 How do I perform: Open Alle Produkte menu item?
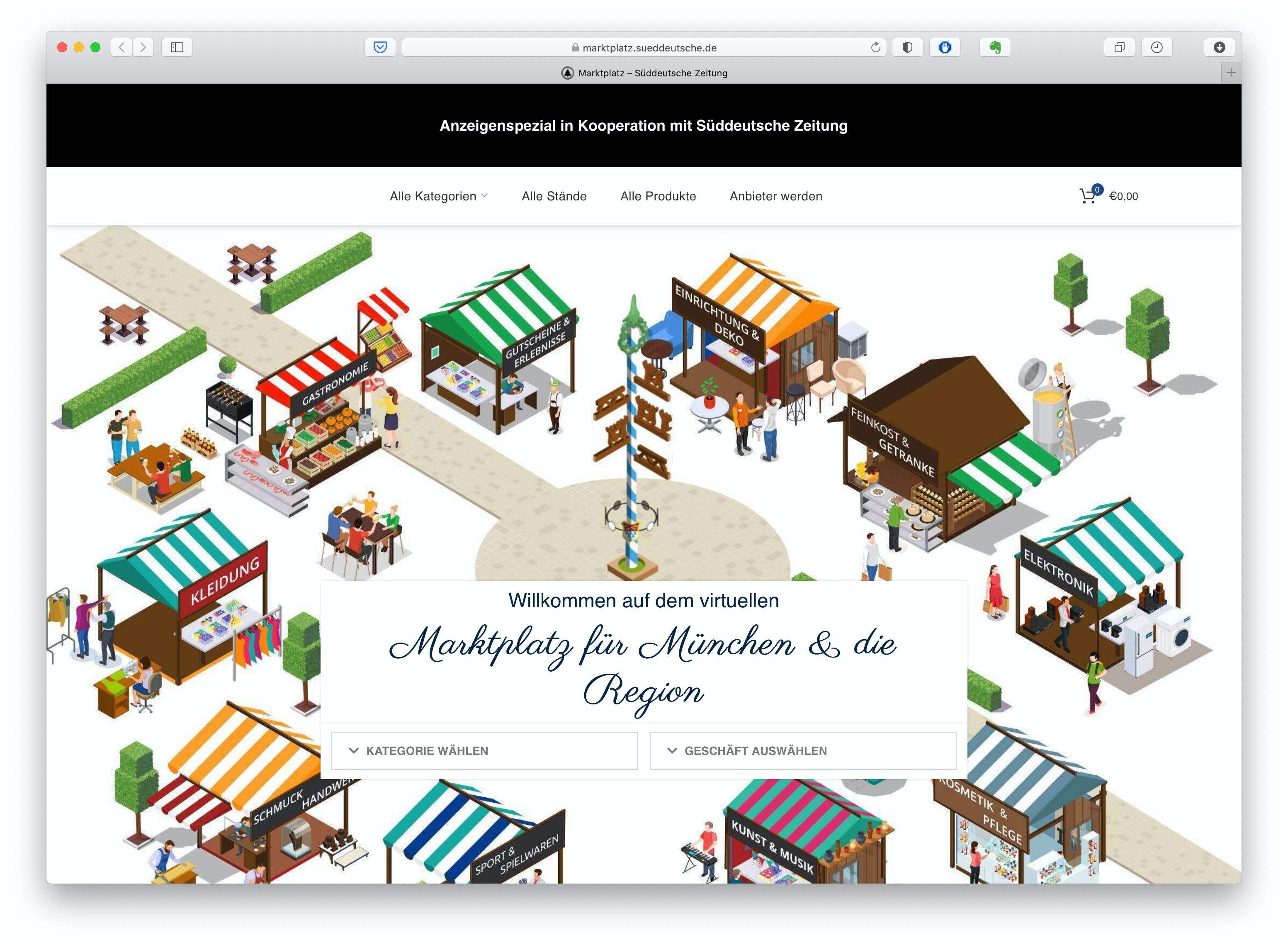click(x=658, y=196)
